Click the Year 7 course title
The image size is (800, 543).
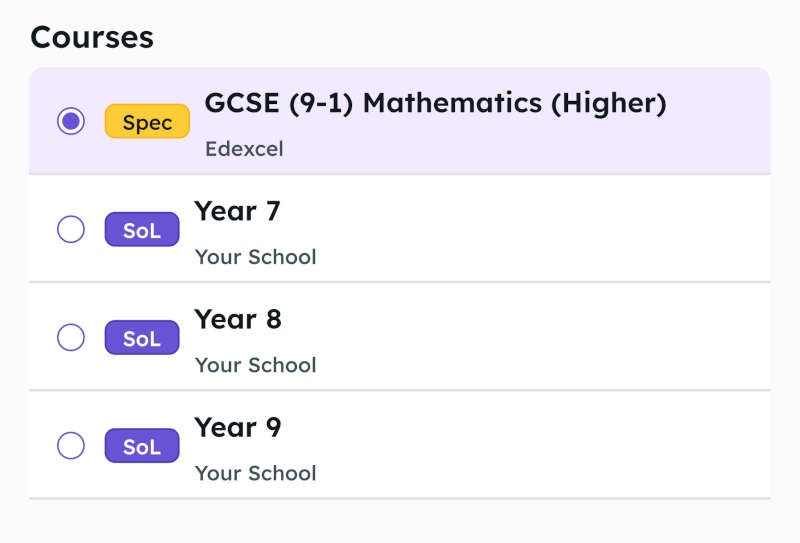pos(237,211)
